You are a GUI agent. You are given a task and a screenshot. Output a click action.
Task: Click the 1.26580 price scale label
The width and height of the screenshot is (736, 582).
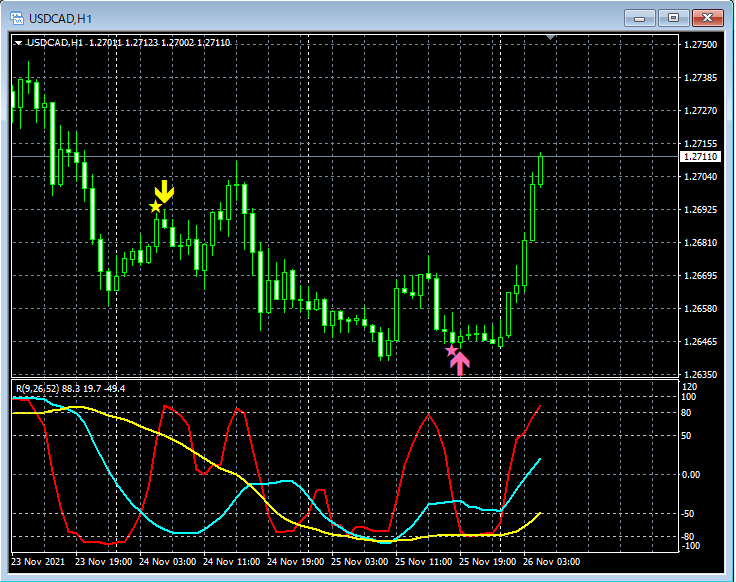700,308
